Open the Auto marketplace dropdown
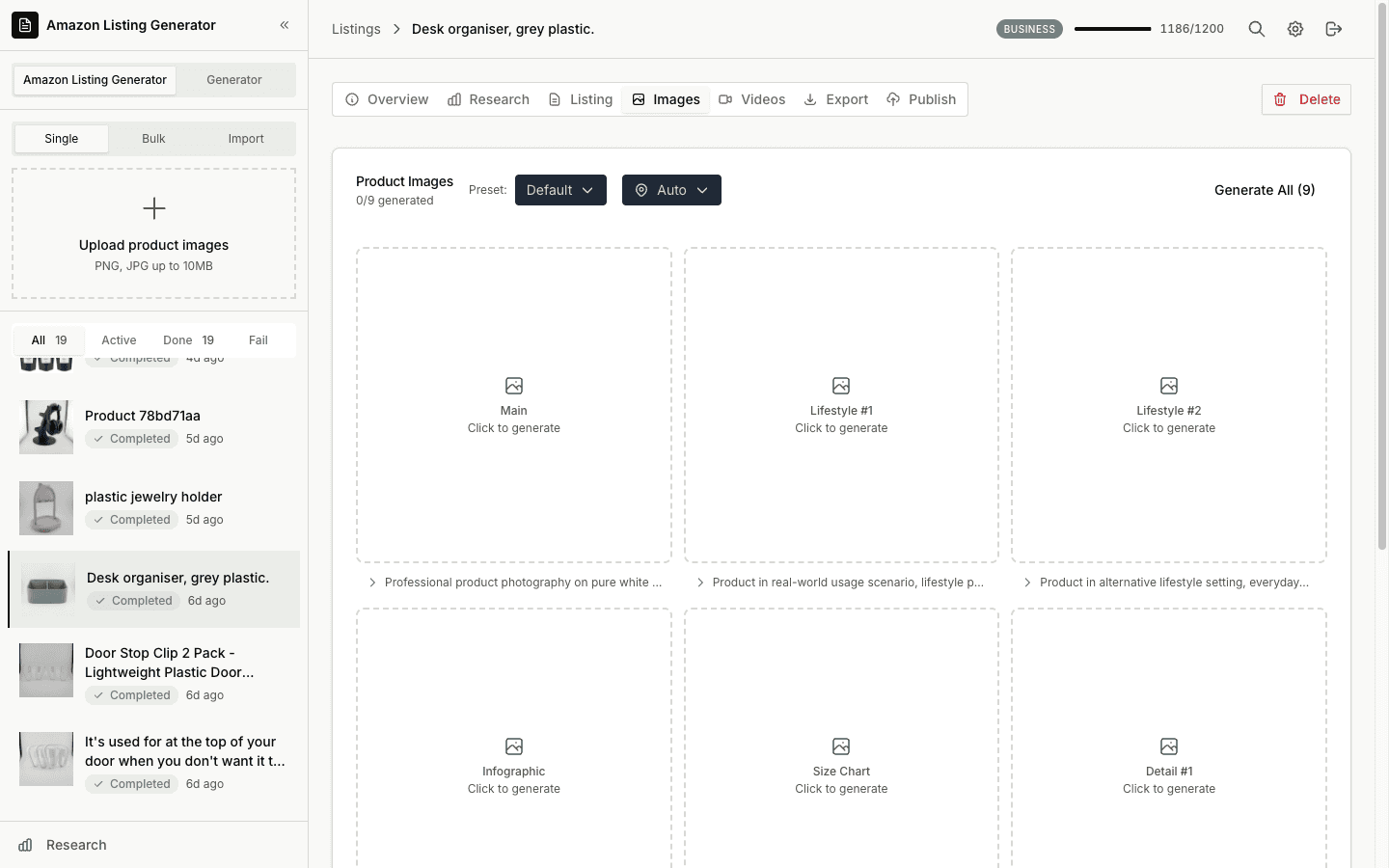Viewport: 1389px width, 868px height. [671, 190]
